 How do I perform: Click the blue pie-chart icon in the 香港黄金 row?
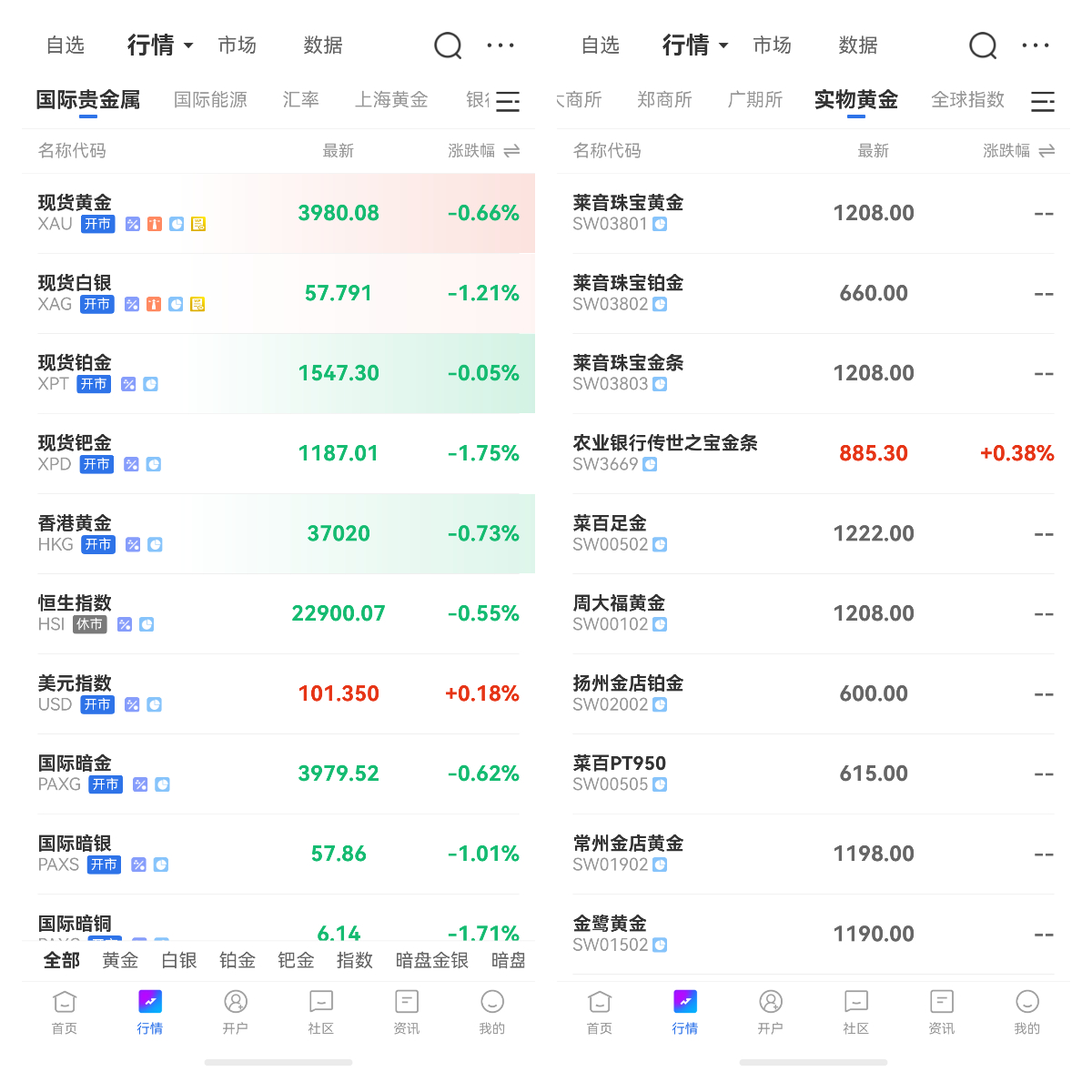tap(156, 544)
